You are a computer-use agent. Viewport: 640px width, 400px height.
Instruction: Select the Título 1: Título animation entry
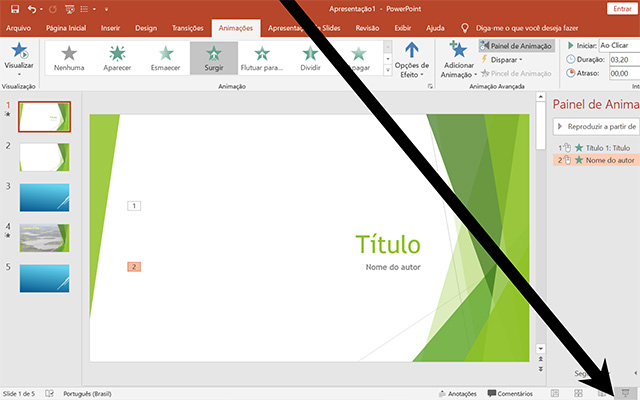pos(596,148)
